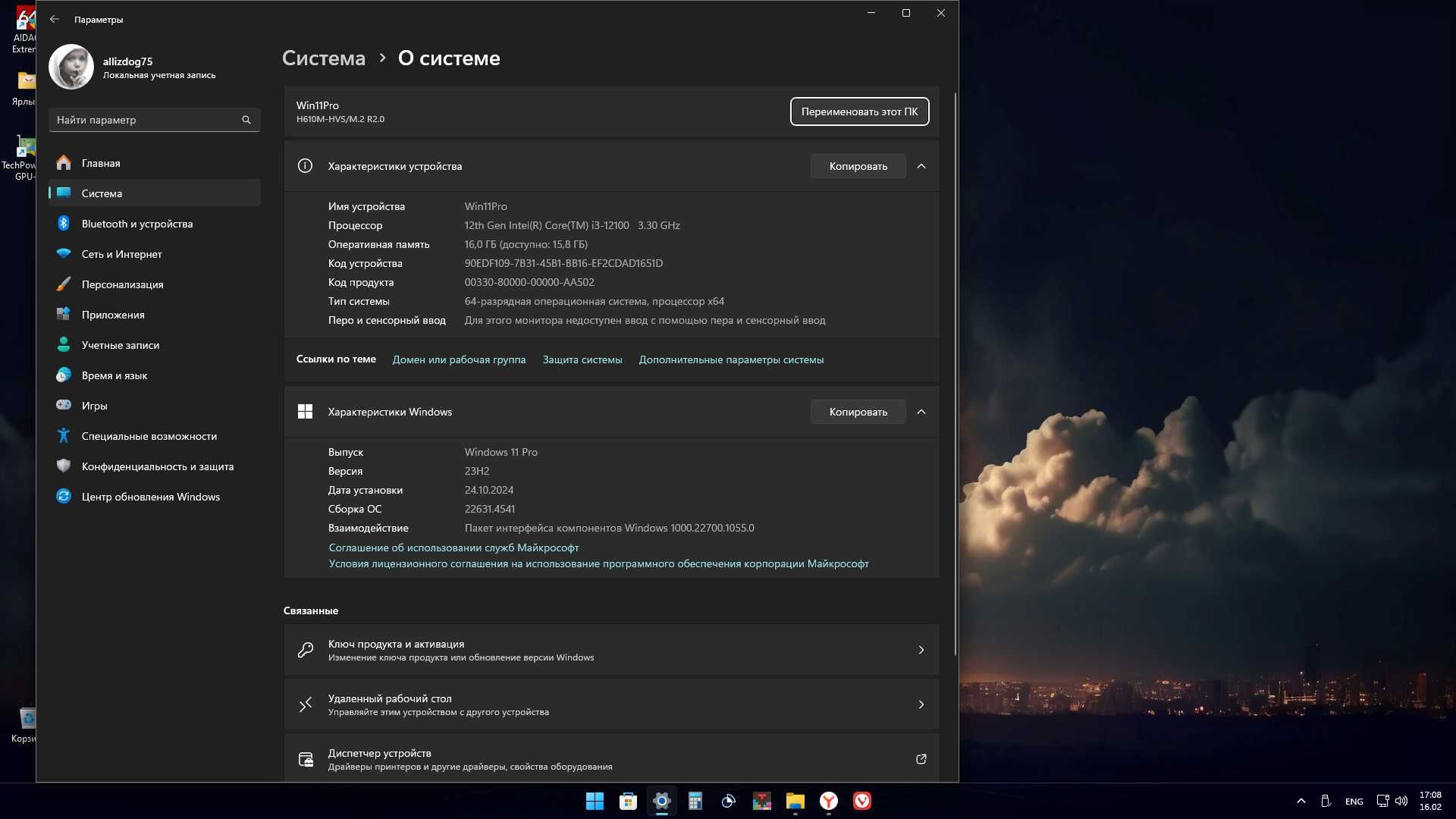1456x819 pixels.
Task: Click the Диспетчер устройств icon
Action: tap(306, 759)
